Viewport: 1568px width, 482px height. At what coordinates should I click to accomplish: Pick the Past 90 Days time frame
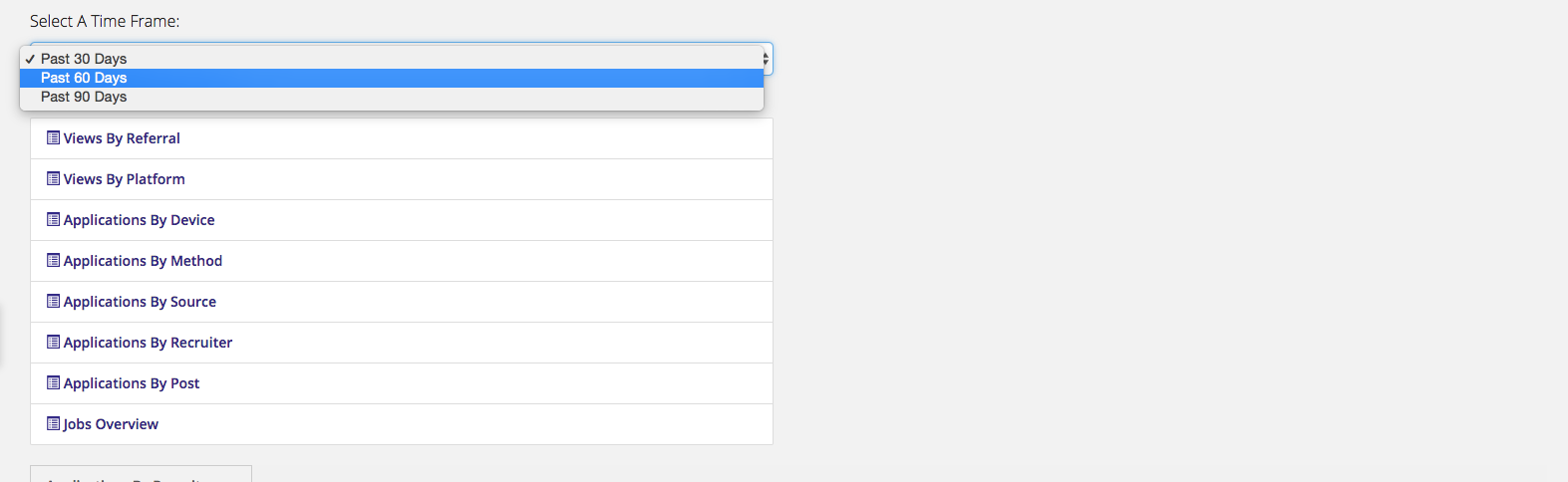392,97
